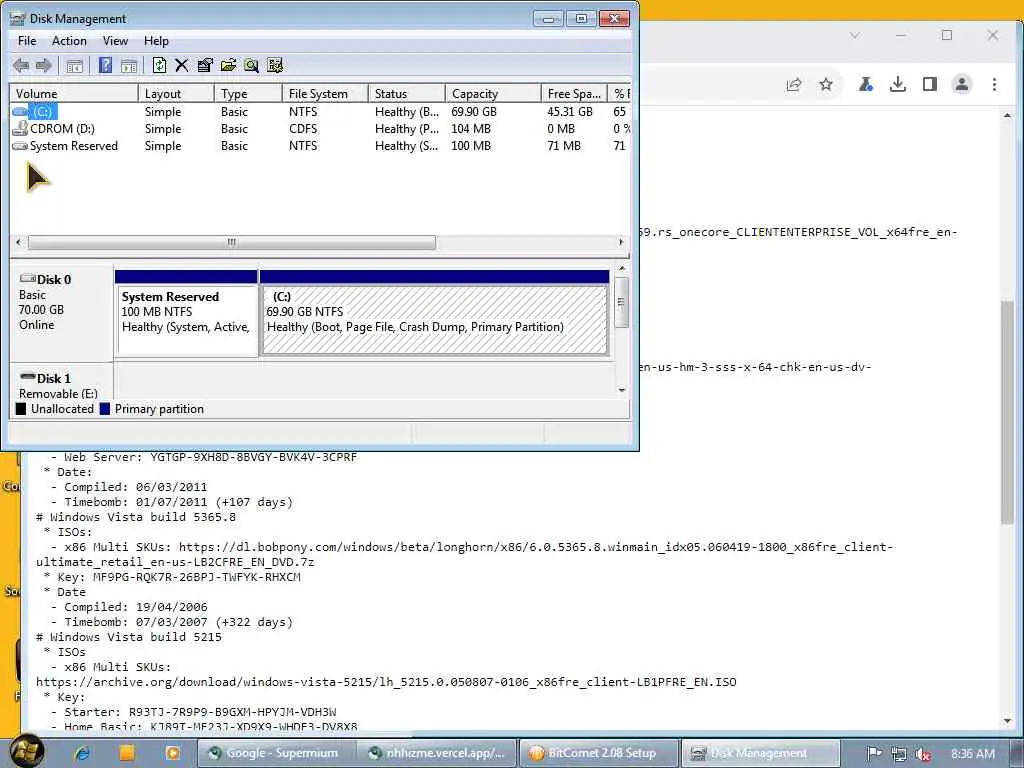Click the flask extension icon in browser
Viewport: 1024px width, 768px height.
click(x=865, y=84)
